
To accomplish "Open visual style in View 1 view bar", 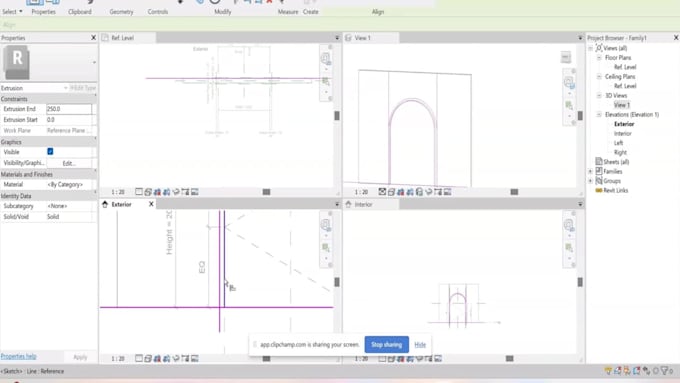I will (391, 192).
